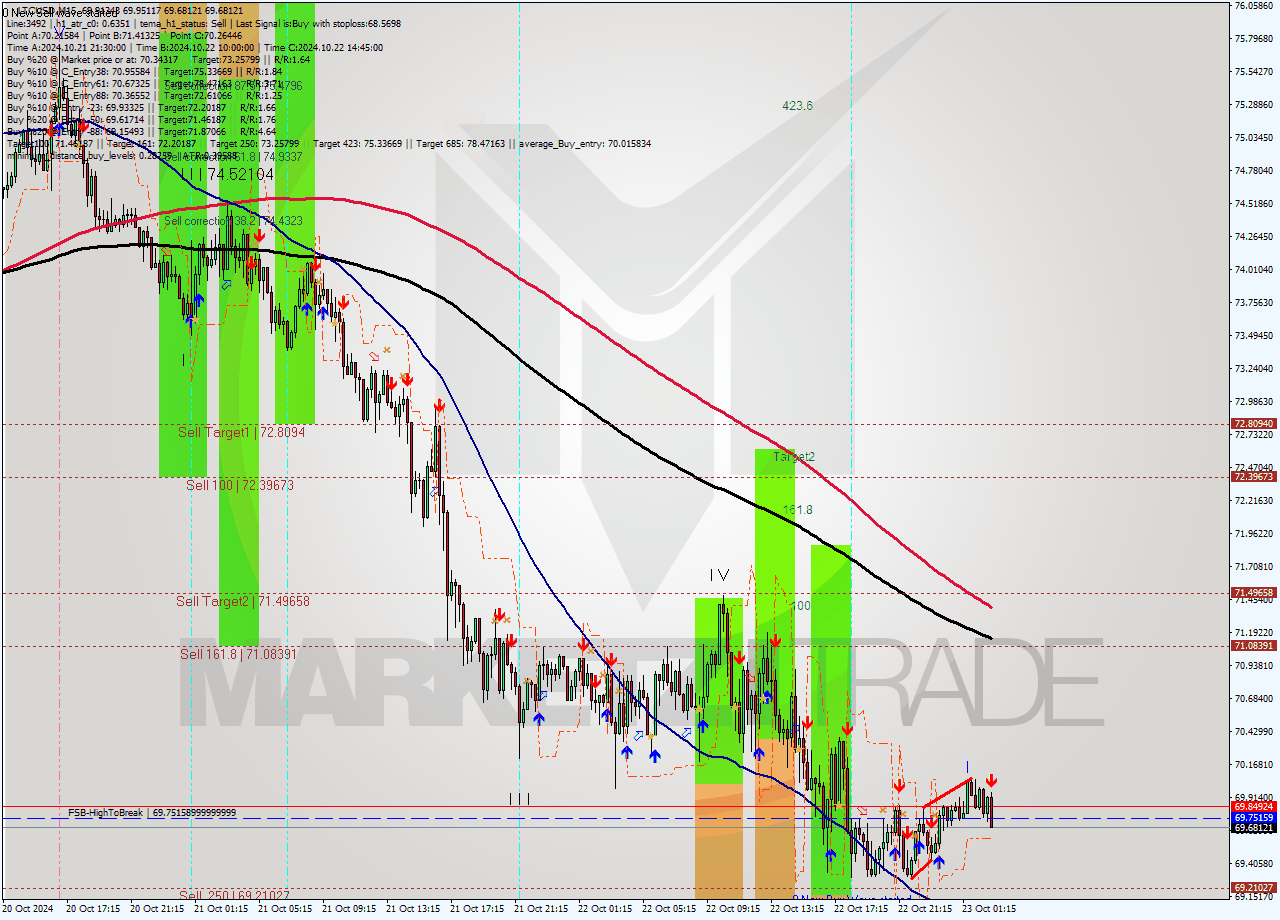The image size is (1280, 920).
Task: Click the 'I V' wave label
Action: pyautogui.click(x=719, y=575)
